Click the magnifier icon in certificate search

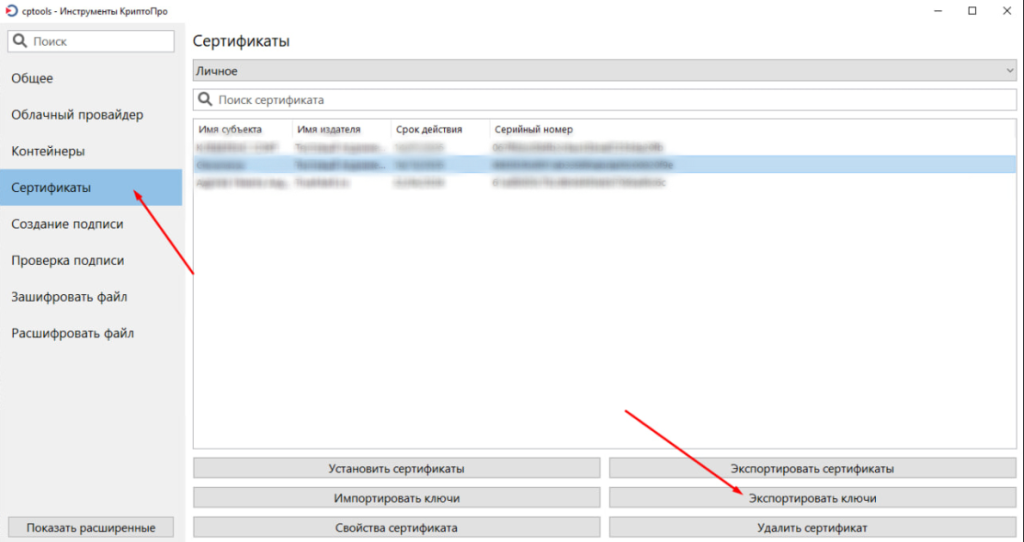pyautogui.click(x=206, y=100)
